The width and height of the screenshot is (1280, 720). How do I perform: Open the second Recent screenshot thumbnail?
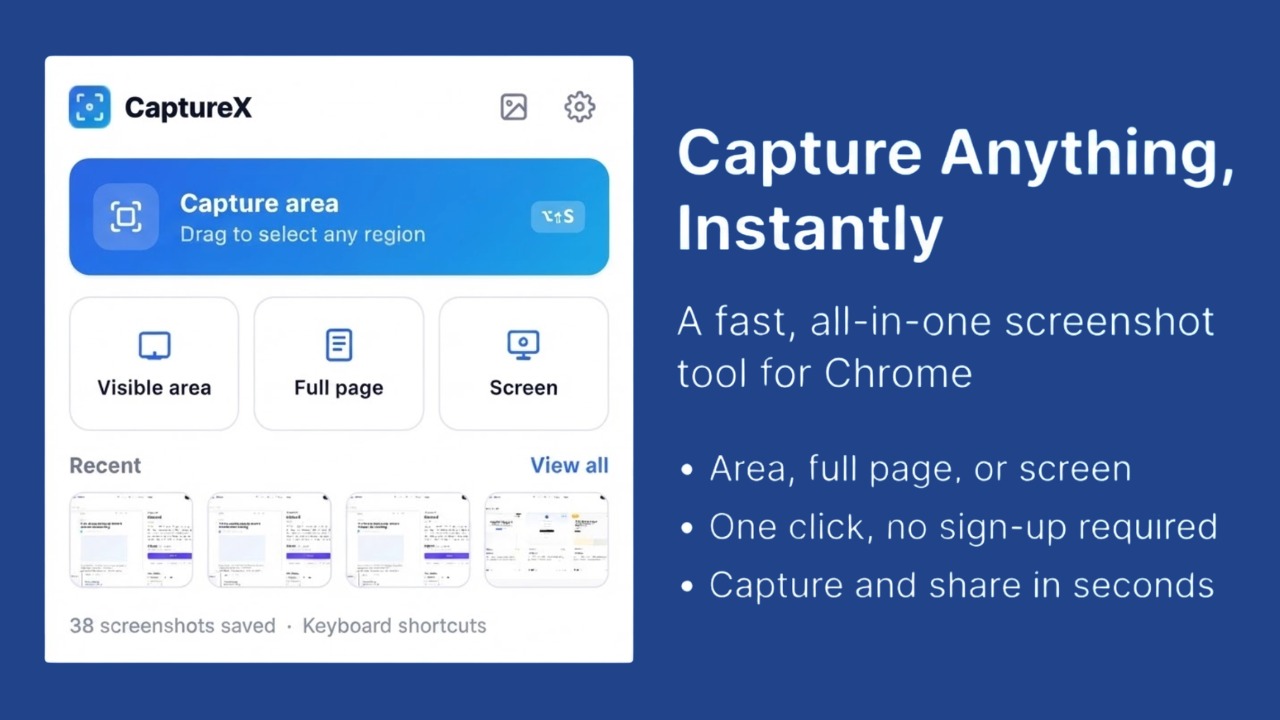[269, 540]
